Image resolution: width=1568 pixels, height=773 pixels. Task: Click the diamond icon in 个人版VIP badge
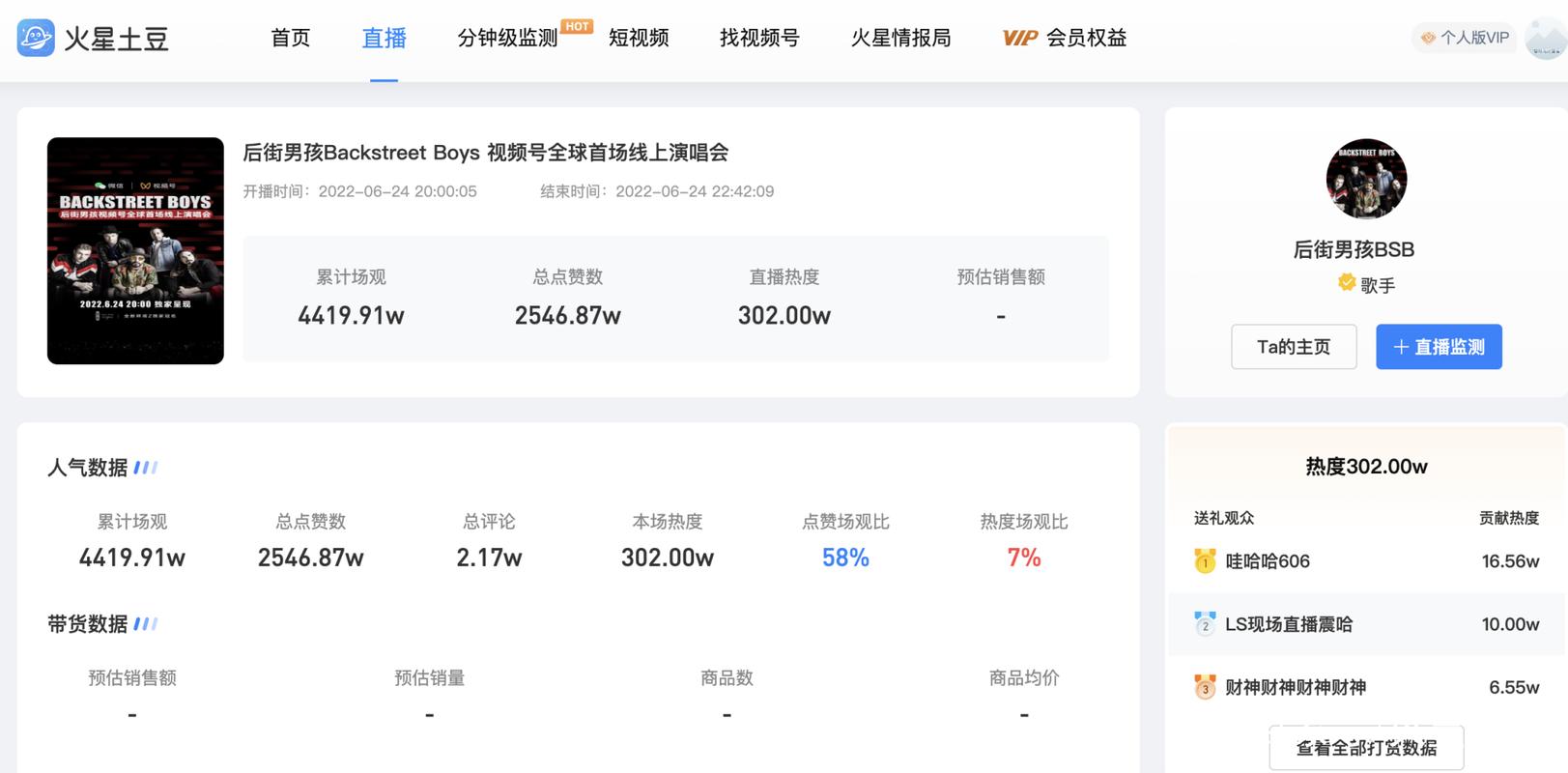[x=1428, y=38]
